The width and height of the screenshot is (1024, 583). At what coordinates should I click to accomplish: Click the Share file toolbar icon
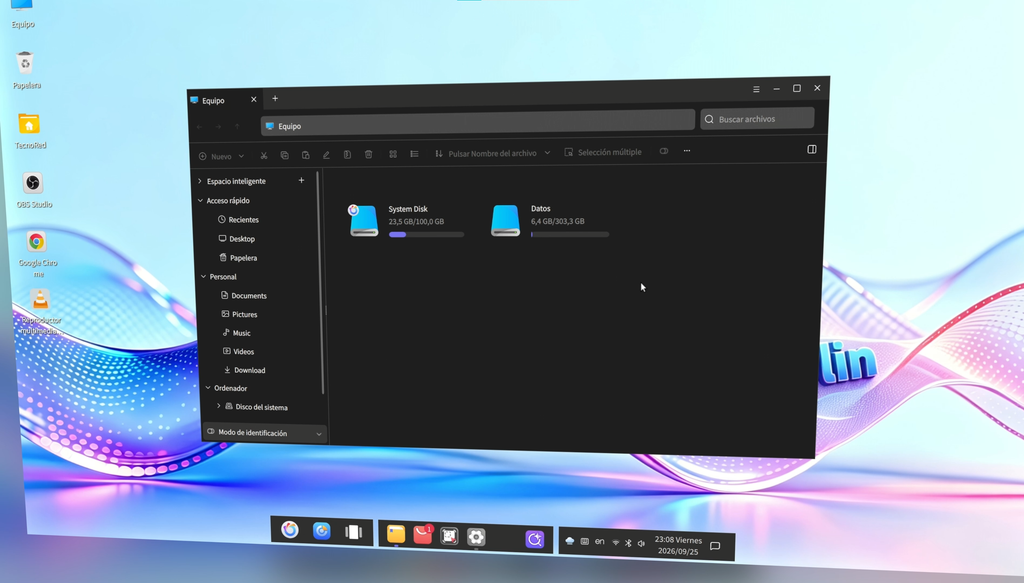(x=347, y=154)
